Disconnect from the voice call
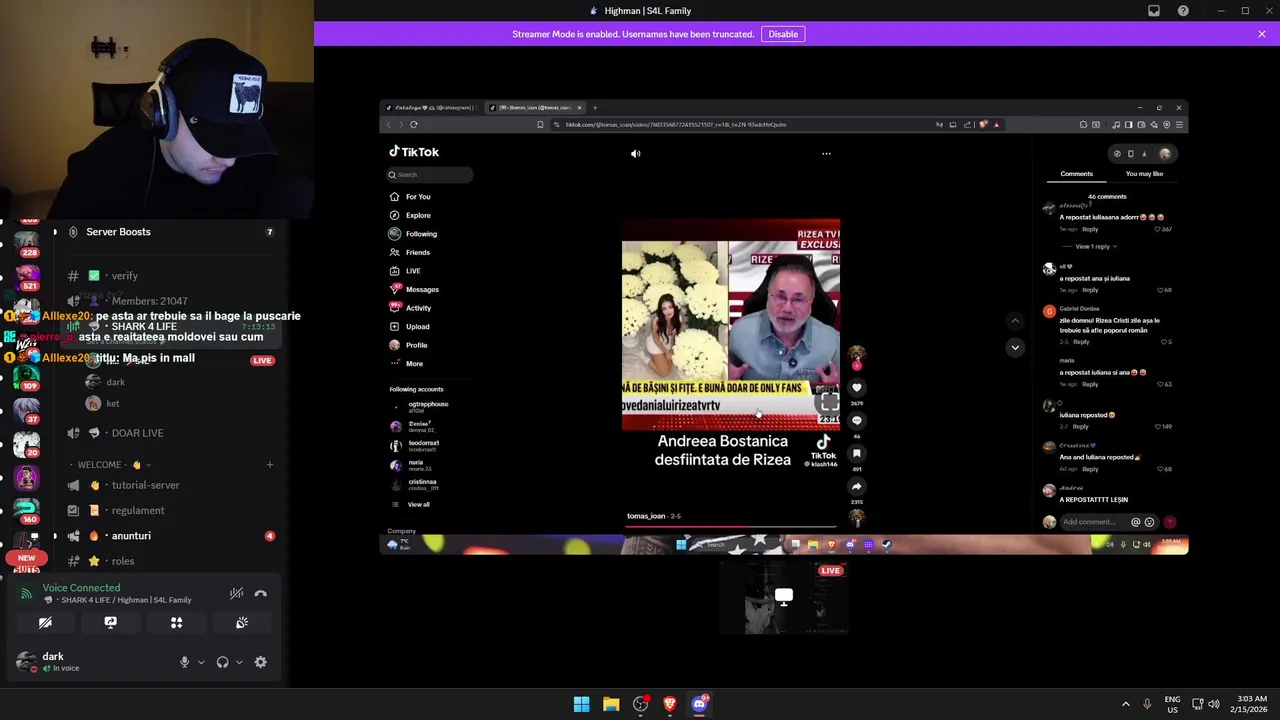Image resolution: width=1280 pixels, height=720 pixels. 261,593
